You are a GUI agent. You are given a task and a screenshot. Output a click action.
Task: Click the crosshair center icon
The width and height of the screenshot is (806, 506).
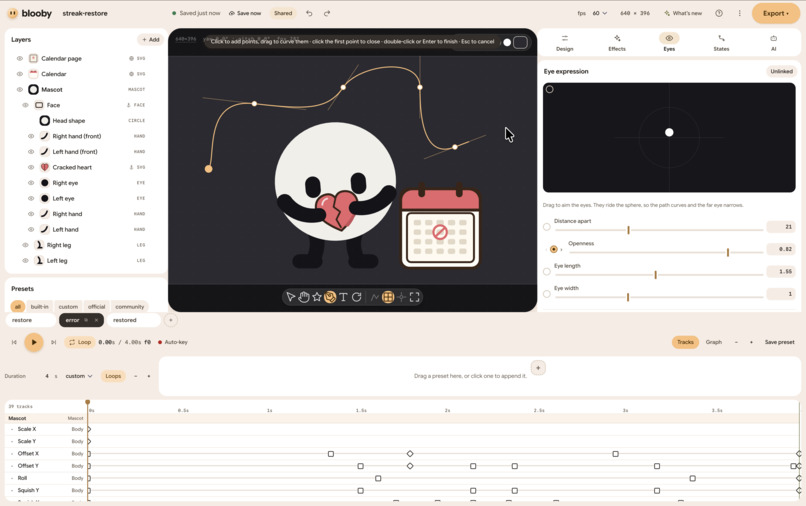[x=401, y=297]
